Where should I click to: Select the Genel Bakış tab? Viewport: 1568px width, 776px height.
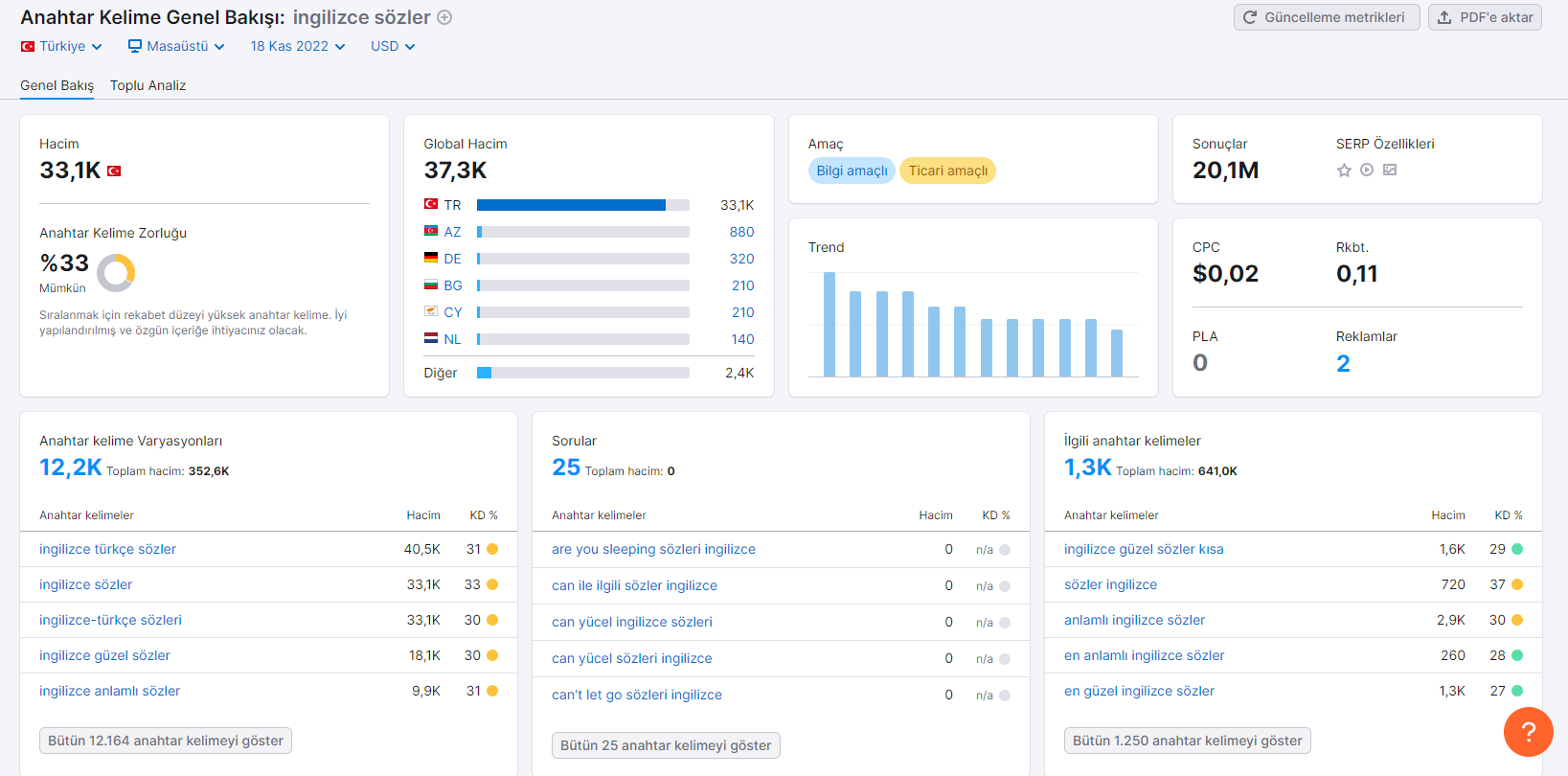pyautogui.click(x=57, y=85)
